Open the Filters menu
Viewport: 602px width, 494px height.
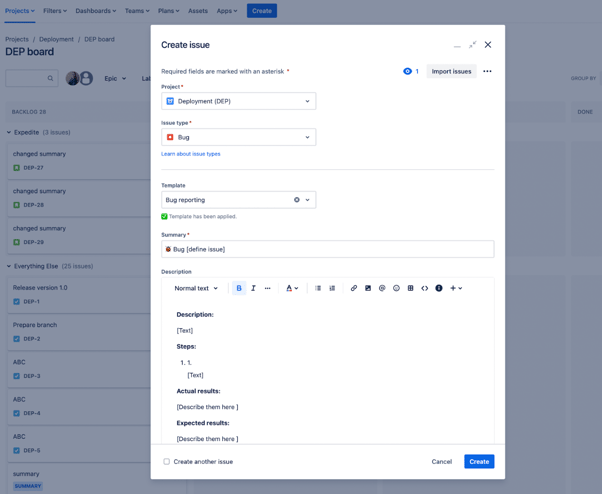click(x=55, y=11)
